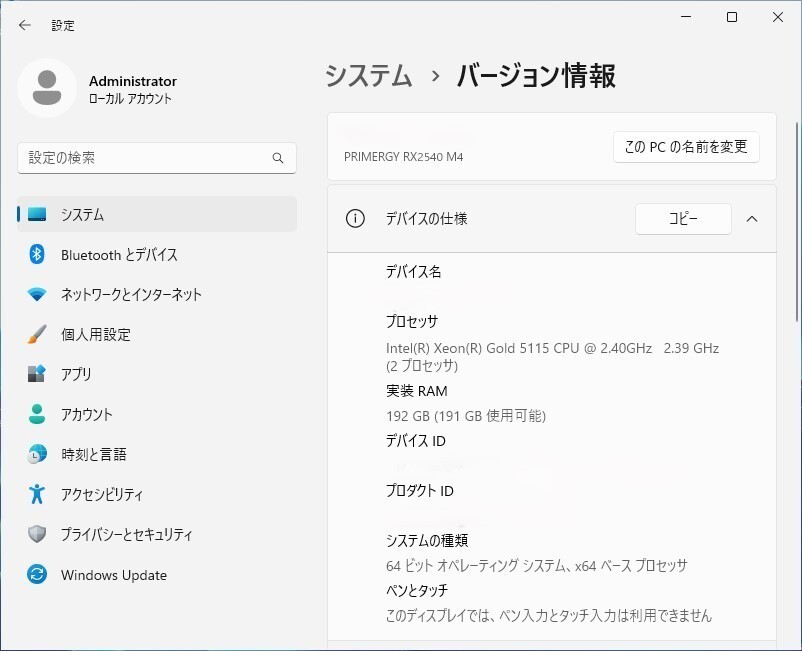Click the システム breadcrumb link
802x651 pixels.
(x=368, y=76)
